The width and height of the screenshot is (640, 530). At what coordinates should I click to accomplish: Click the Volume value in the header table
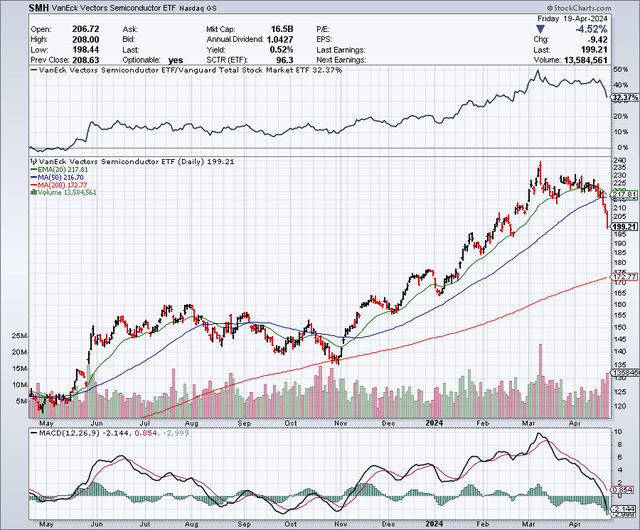[585, 60]
